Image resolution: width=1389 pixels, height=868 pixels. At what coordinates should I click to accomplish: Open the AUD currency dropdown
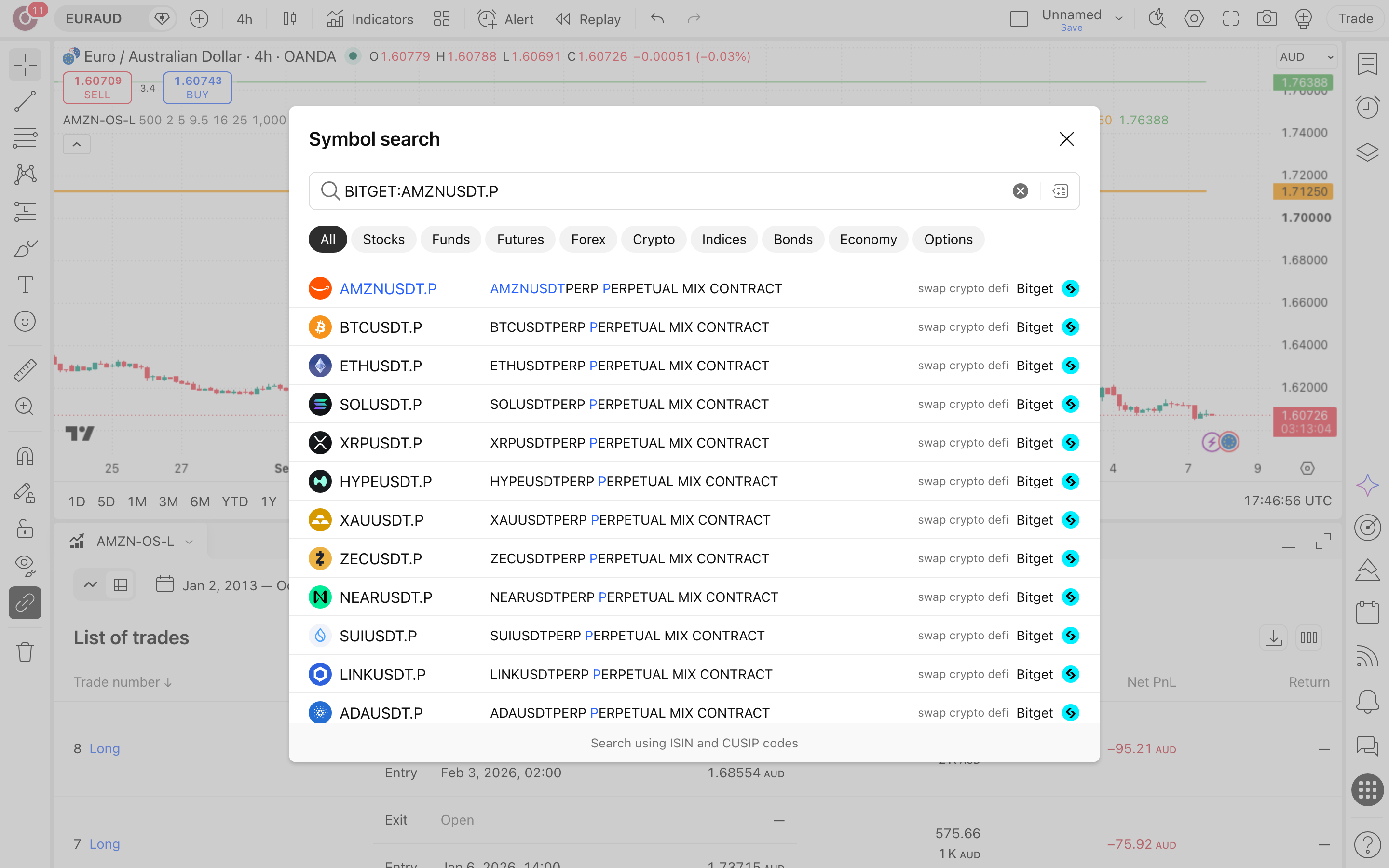(1306, 57)
